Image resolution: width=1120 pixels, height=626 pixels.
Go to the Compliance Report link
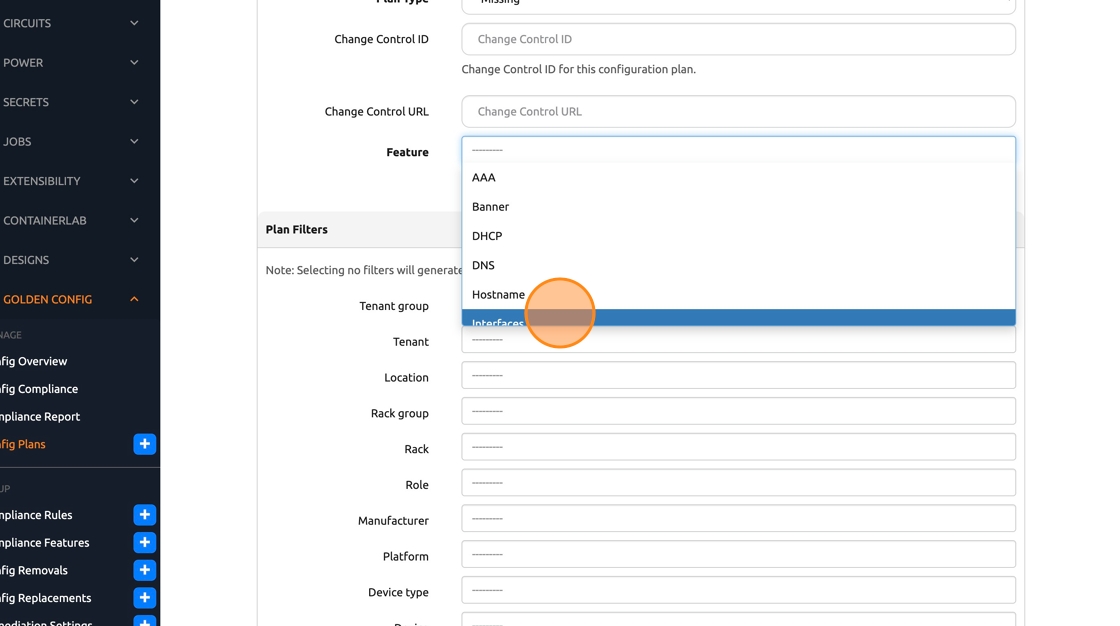pyautogui.click(x=40, y=417)
